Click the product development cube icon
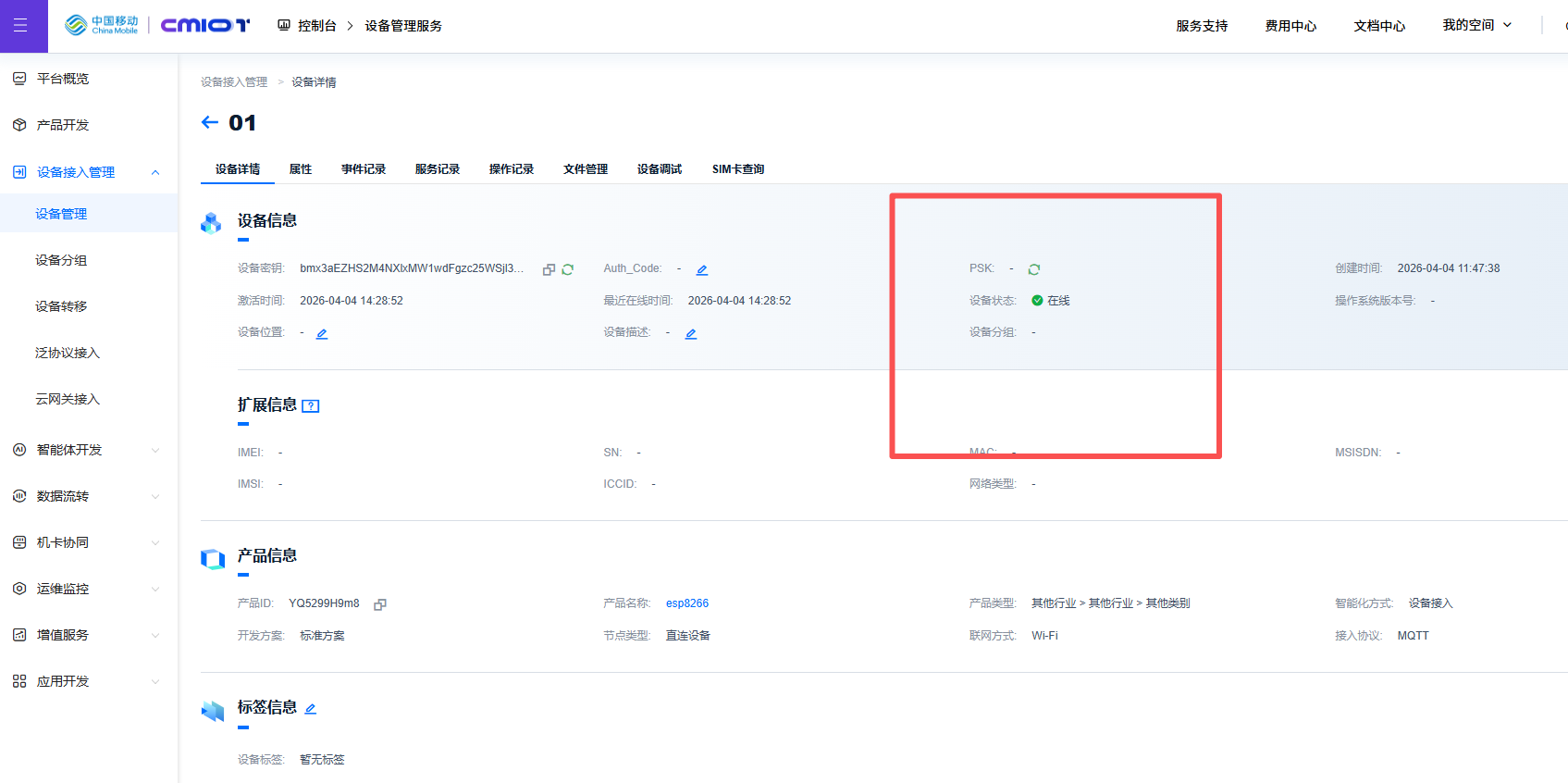The image size is (1568, 783). click(x=19, y=125)
